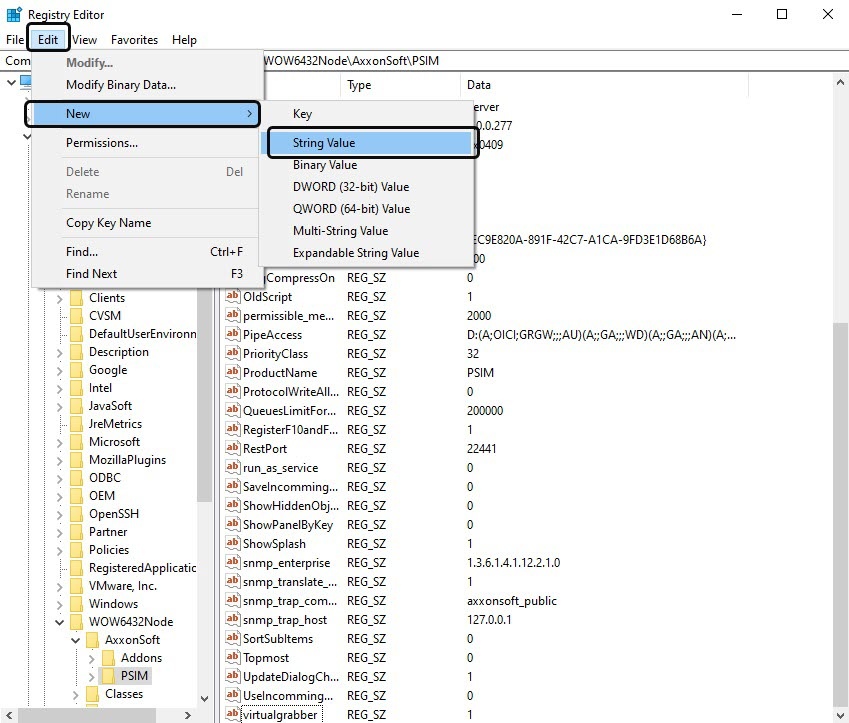
Task: Click the string icon next to ProductName
Action: [x=233, y=373]
